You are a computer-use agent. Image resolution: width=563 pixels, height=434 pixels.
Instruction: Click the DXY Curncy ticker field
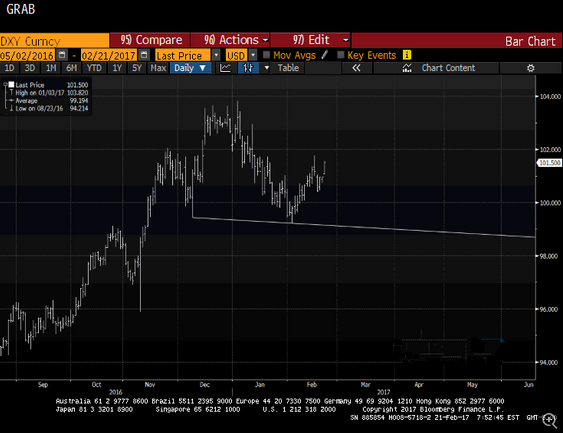tap(54, 41)
